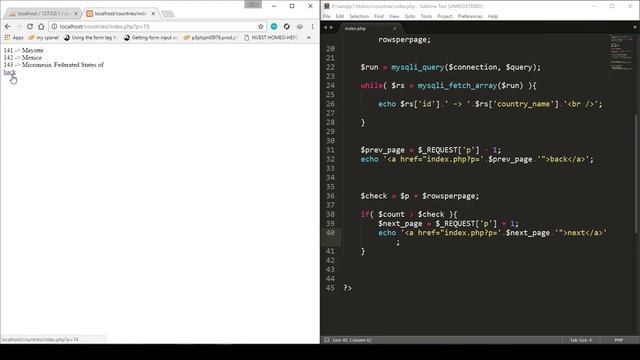
Task: Click the $check variable on line 36
Action: (x=373, y=196)
